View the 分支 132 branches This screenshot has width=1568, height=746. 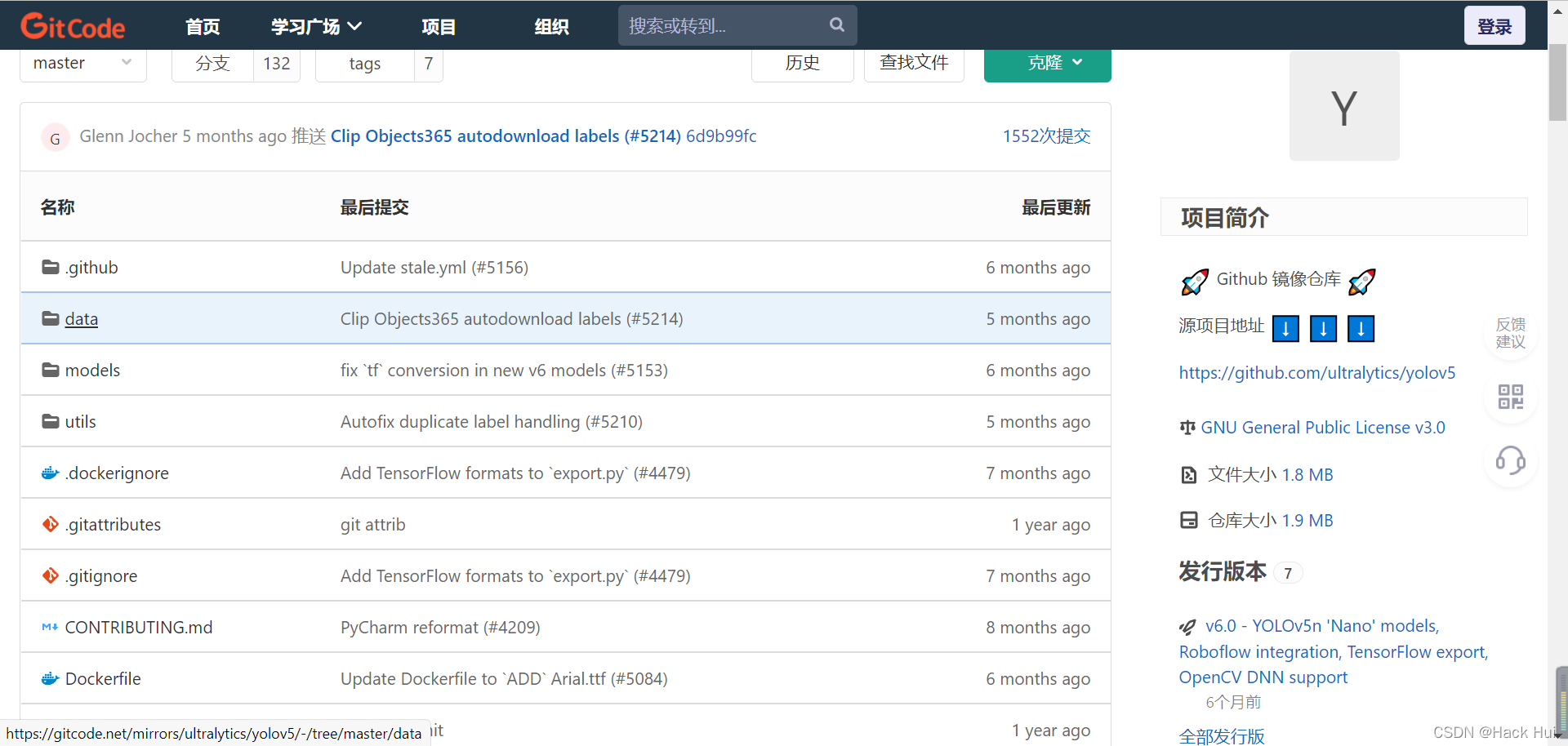[x=236, y=64]
